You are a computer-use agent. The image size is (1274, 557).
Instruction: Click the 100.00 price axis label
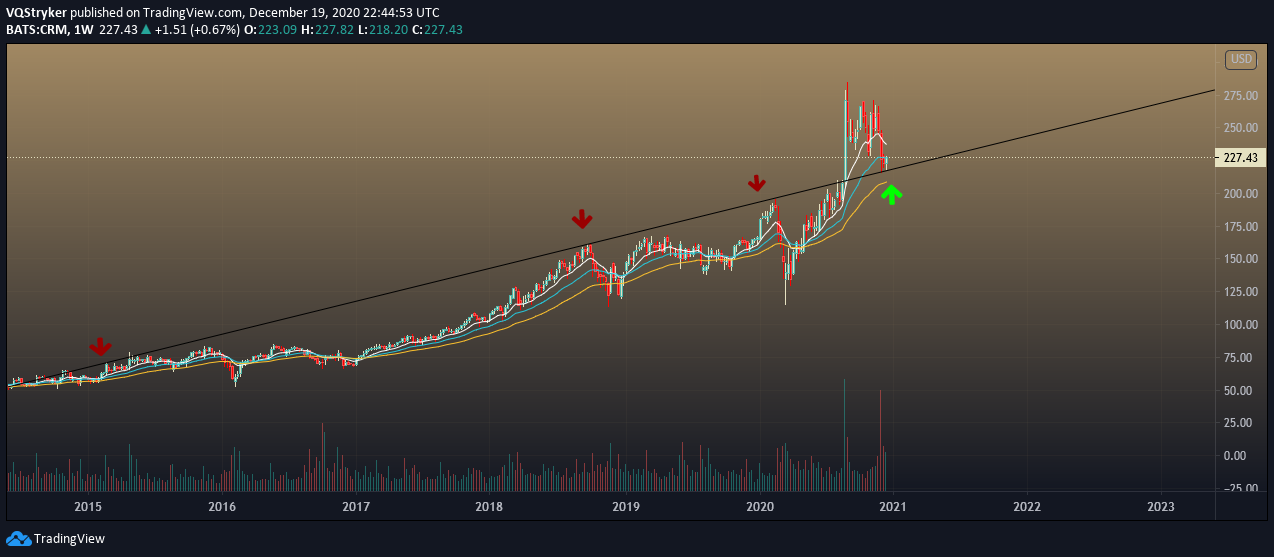tap(1239, 325)
